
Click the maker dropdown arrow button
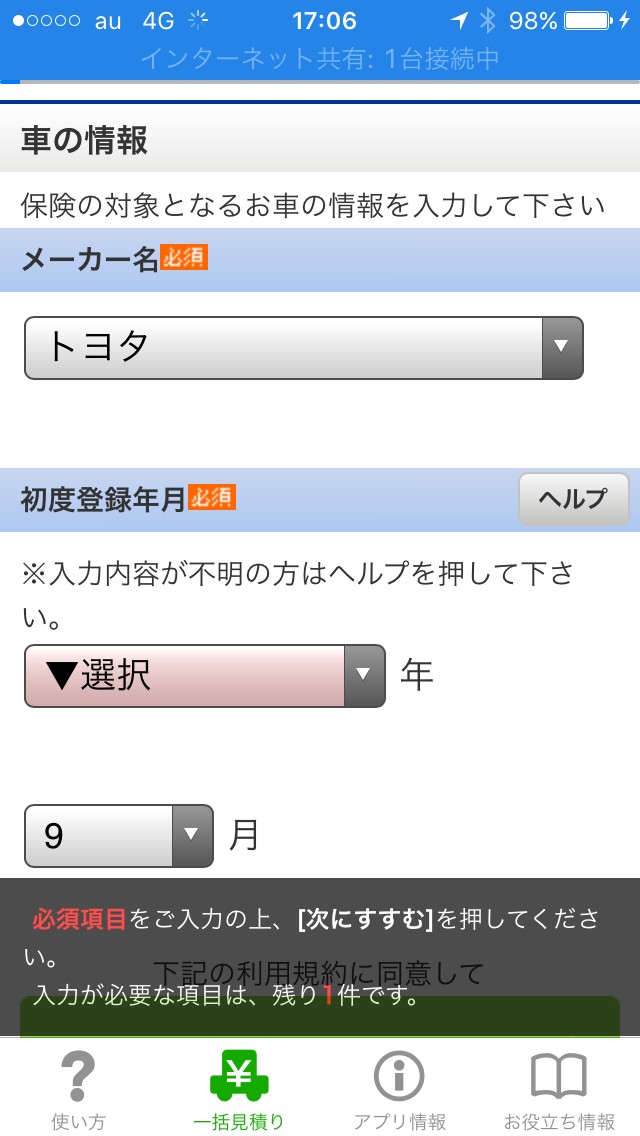[x=562, y=348]
